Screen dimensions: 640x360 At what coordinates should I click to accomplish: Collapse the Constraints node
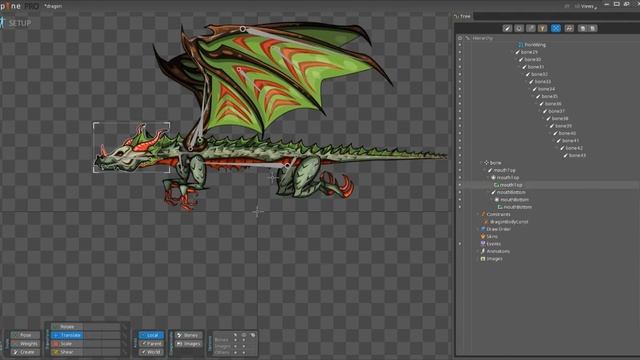(x=478, y=215)
